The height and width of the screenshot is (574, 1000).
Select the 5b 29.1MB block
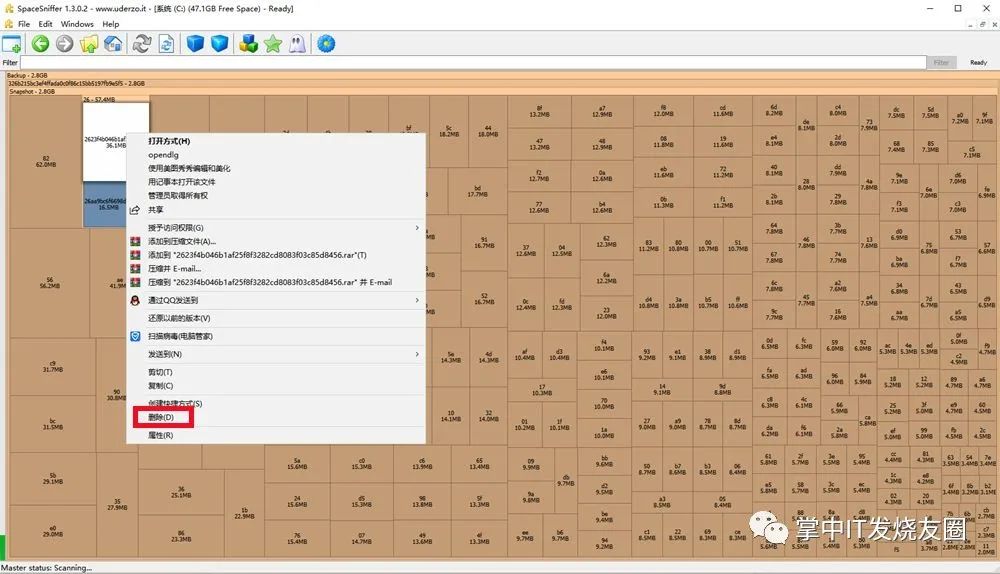(x=52, y=478)
